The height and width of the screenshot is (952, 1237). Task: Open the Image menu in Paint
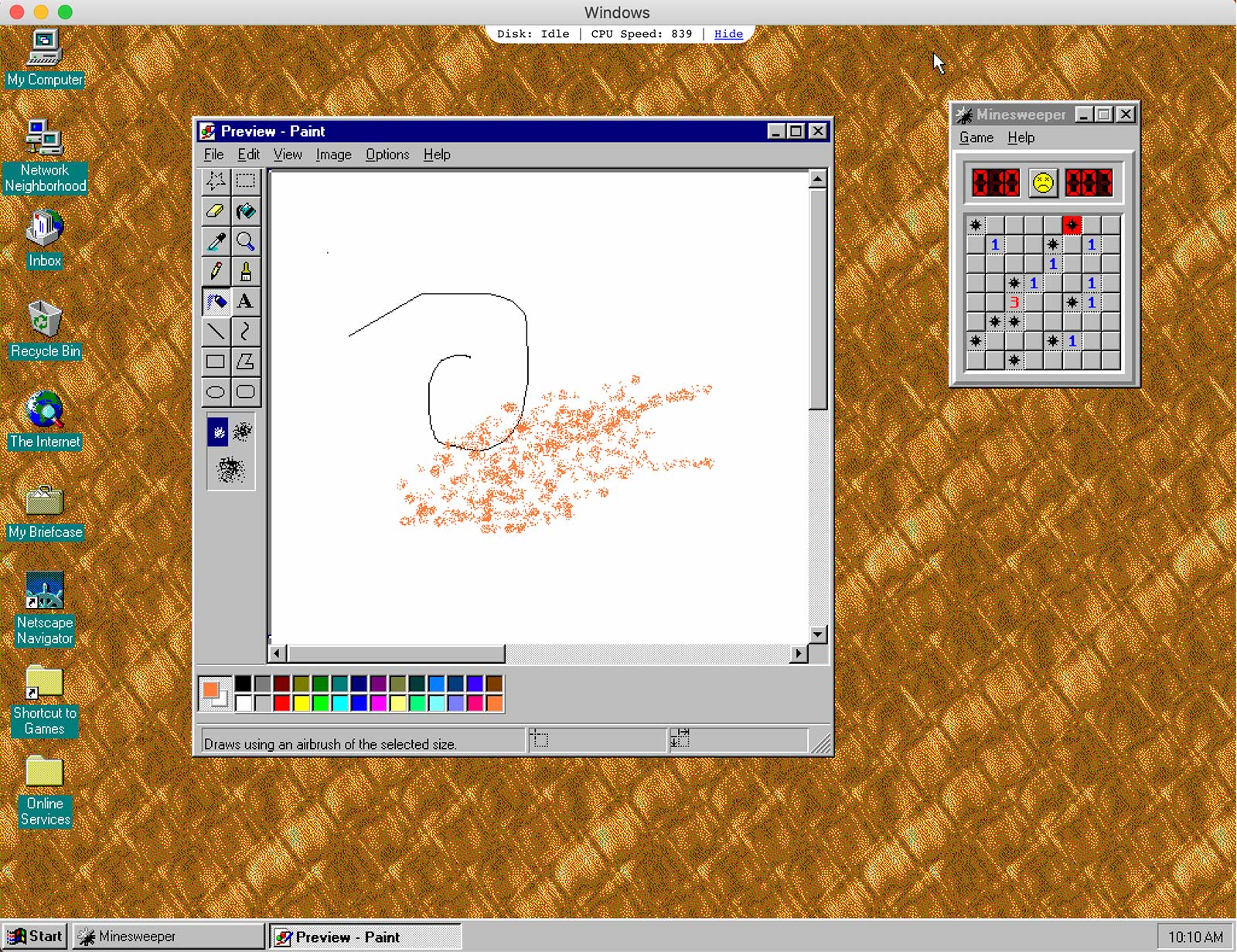click(333, 155)
